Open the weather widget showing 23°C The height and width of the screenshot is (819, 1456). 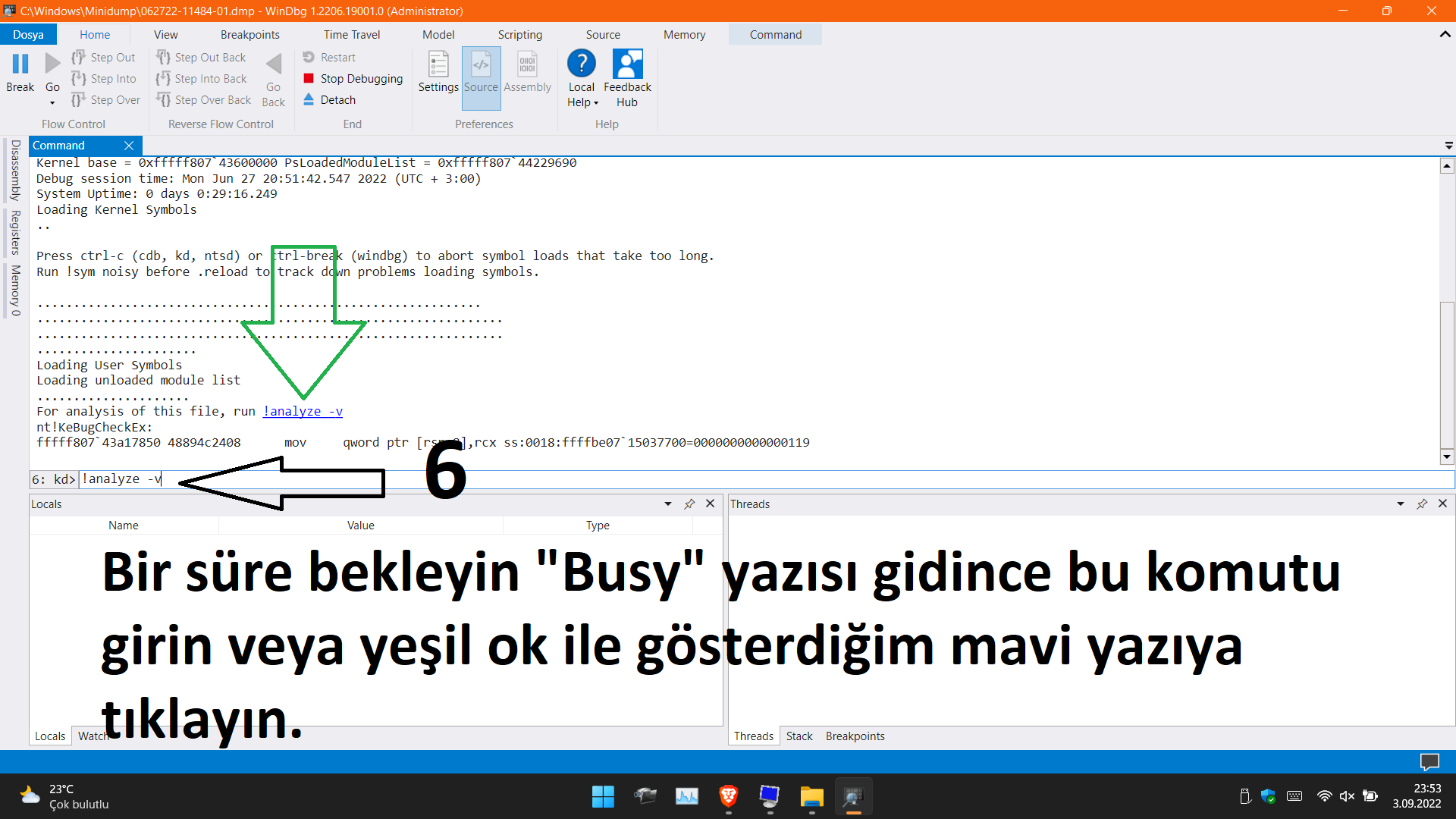click(64, 796)
